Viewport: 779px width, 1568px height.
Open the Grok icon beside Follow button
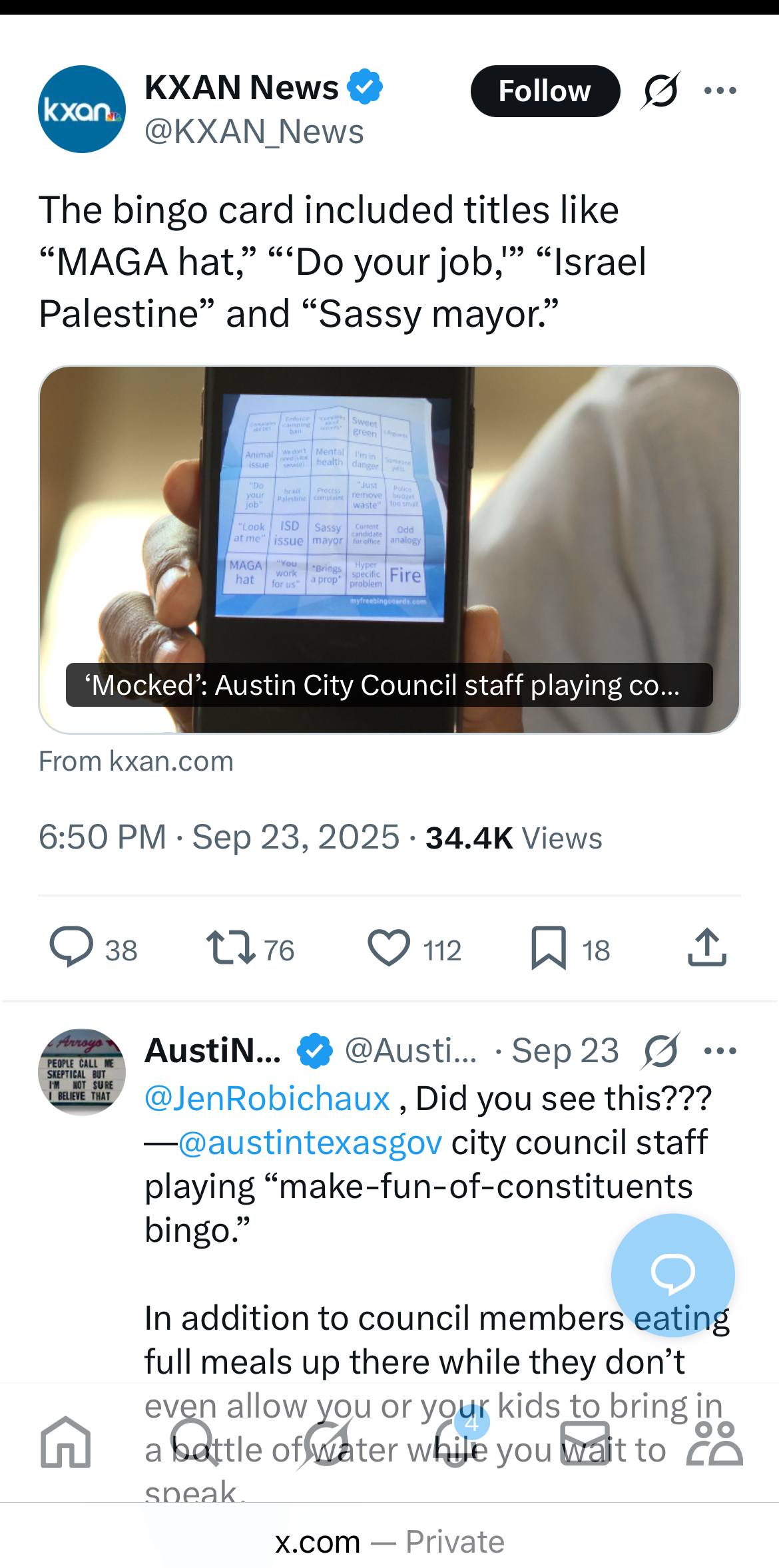click(x=660, y=91)
